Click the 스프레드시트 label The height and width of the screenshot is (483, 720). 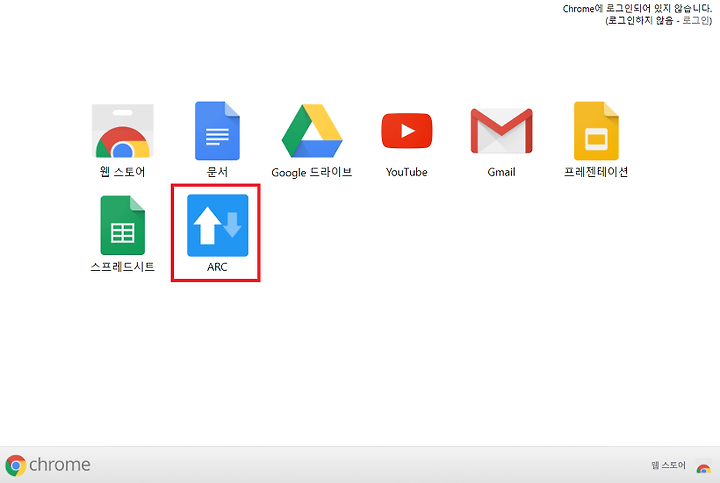(x=123, y=266)
